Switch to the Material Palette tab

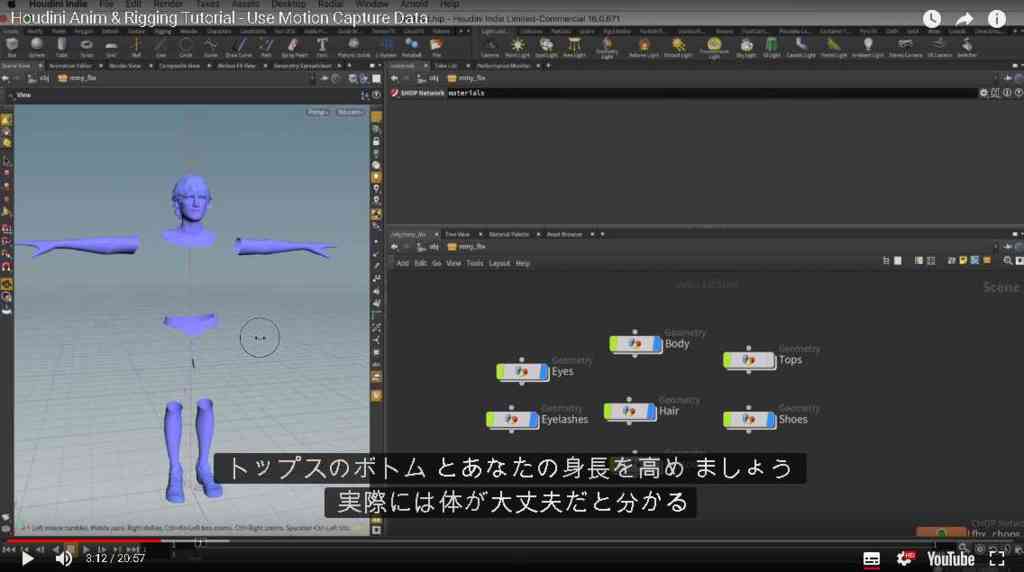coord(509,234)
